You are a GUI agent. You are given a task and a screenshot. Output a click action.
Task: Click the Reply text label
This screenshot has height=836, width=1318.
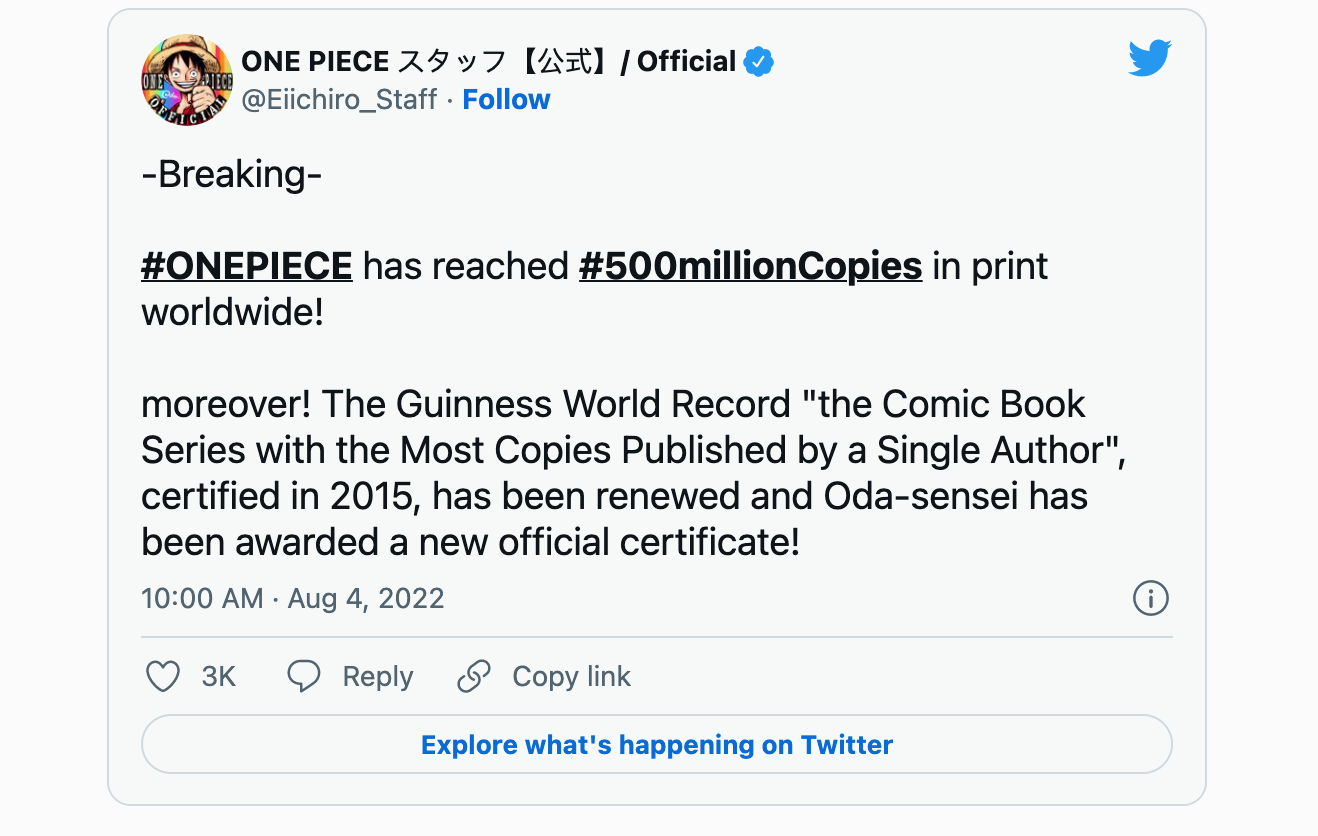coord(378,676)
